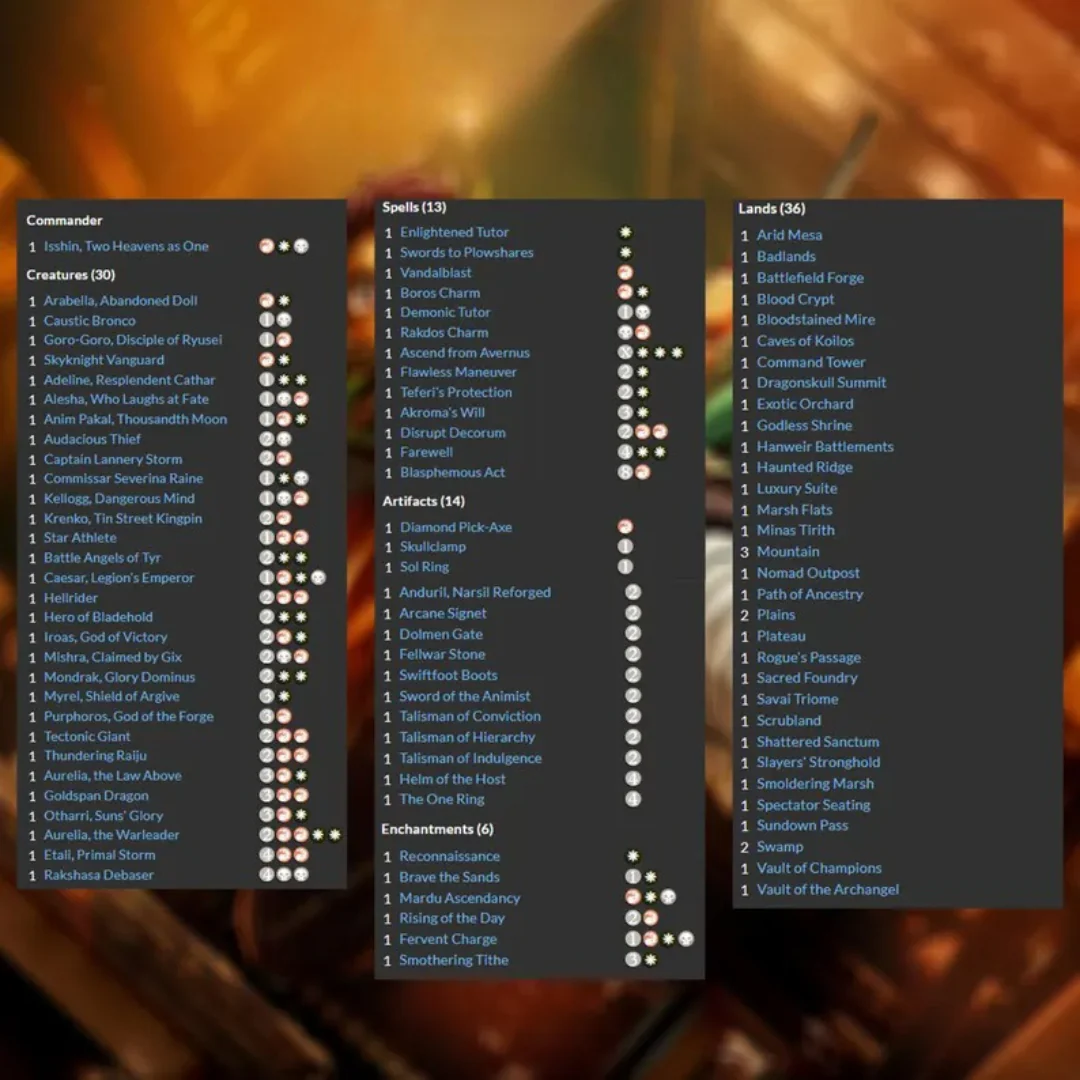Open the Isshin, Two Heavens as One card link

(x=126, y=246)
